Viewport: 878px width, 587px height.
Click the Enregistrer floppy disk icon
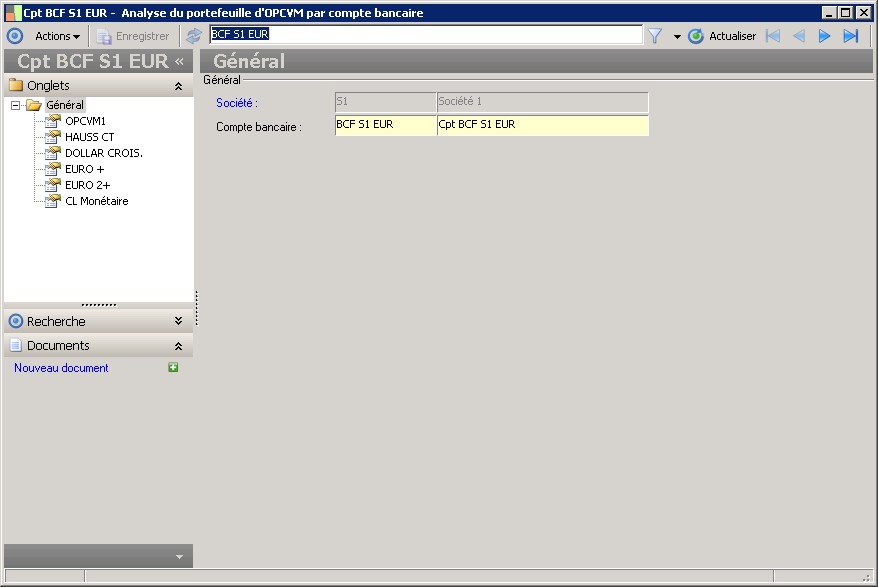104,37
